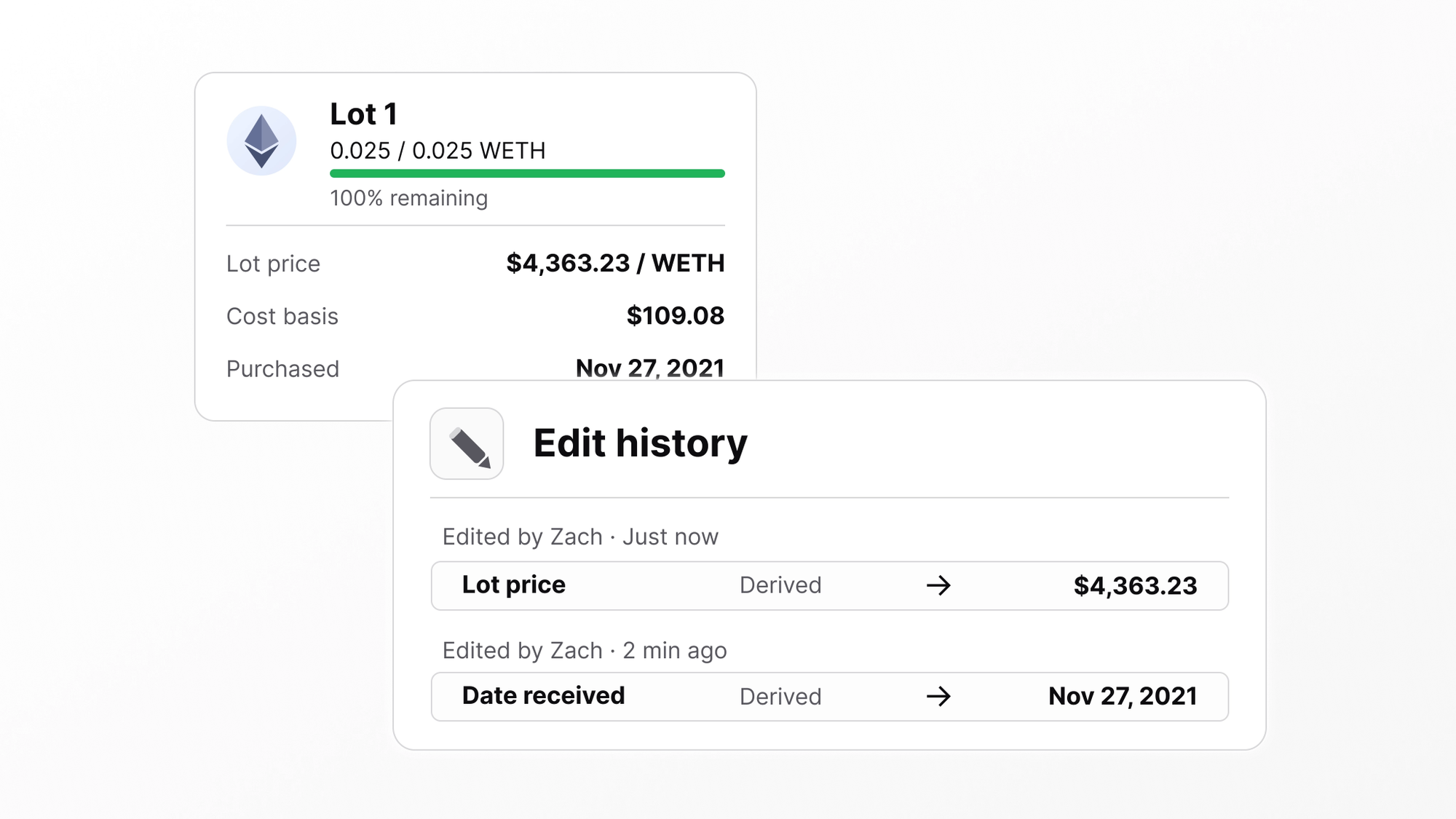
Task: Click the $4,363.23 value in edit history
Action: pos(1135,585)
